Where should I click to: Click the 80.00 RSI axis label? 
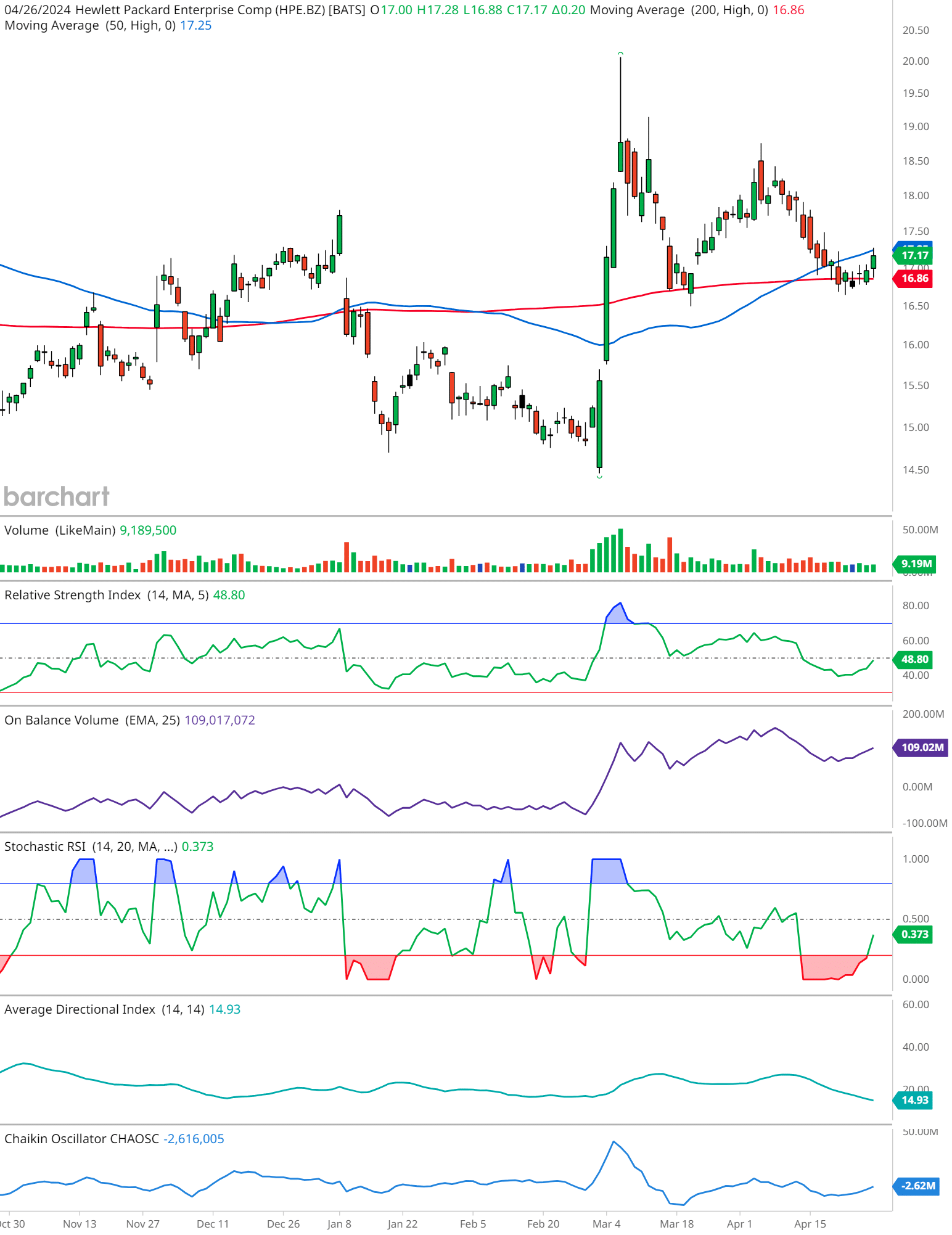[916, 605]
